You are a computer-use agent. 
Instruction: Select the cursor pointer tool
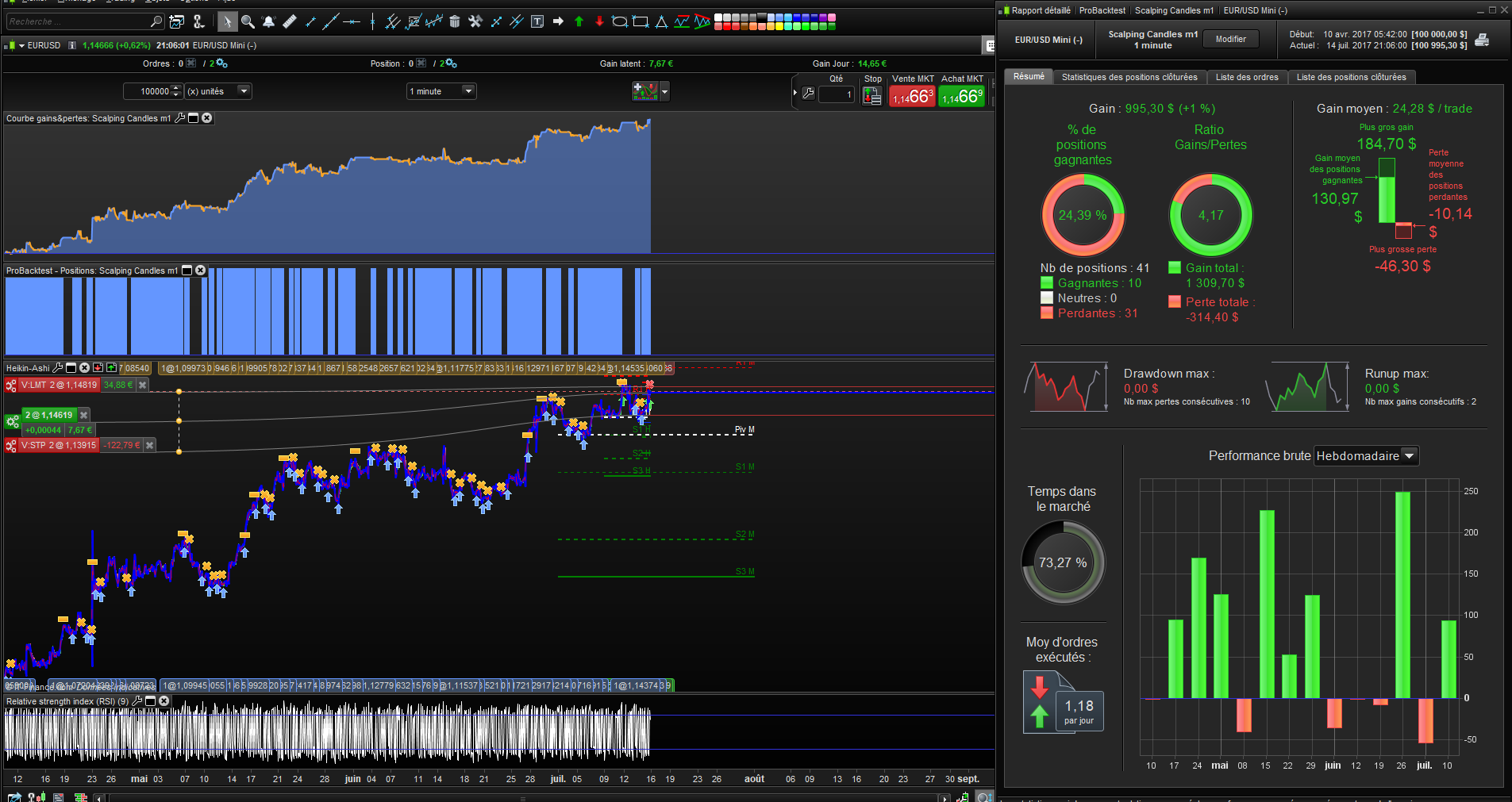pos(227,21)
